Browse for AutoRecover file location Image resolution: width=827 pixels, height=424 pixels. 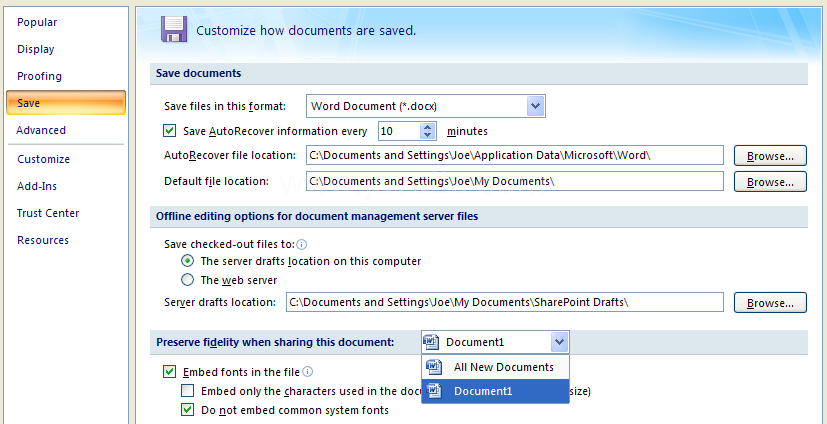[771, 156]
